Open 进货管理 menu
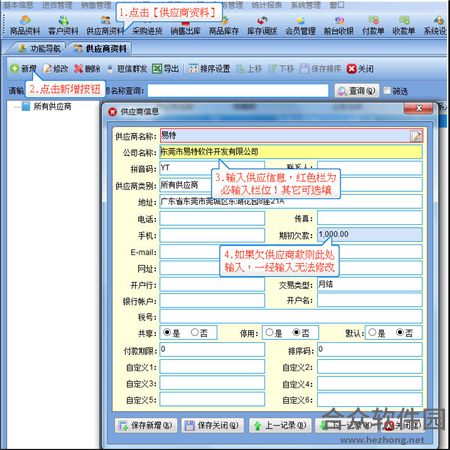 57,5
